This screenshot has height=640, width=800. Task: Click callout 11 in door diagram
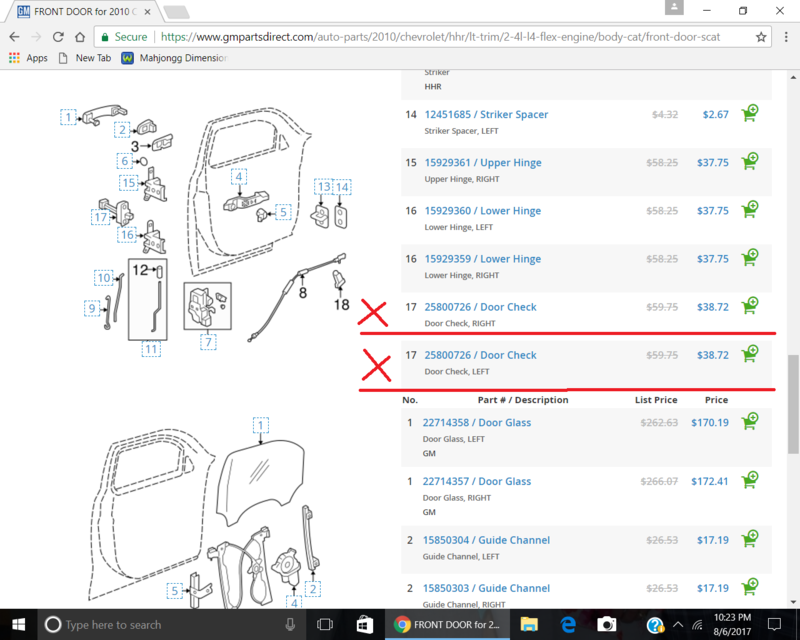(151, 349)
